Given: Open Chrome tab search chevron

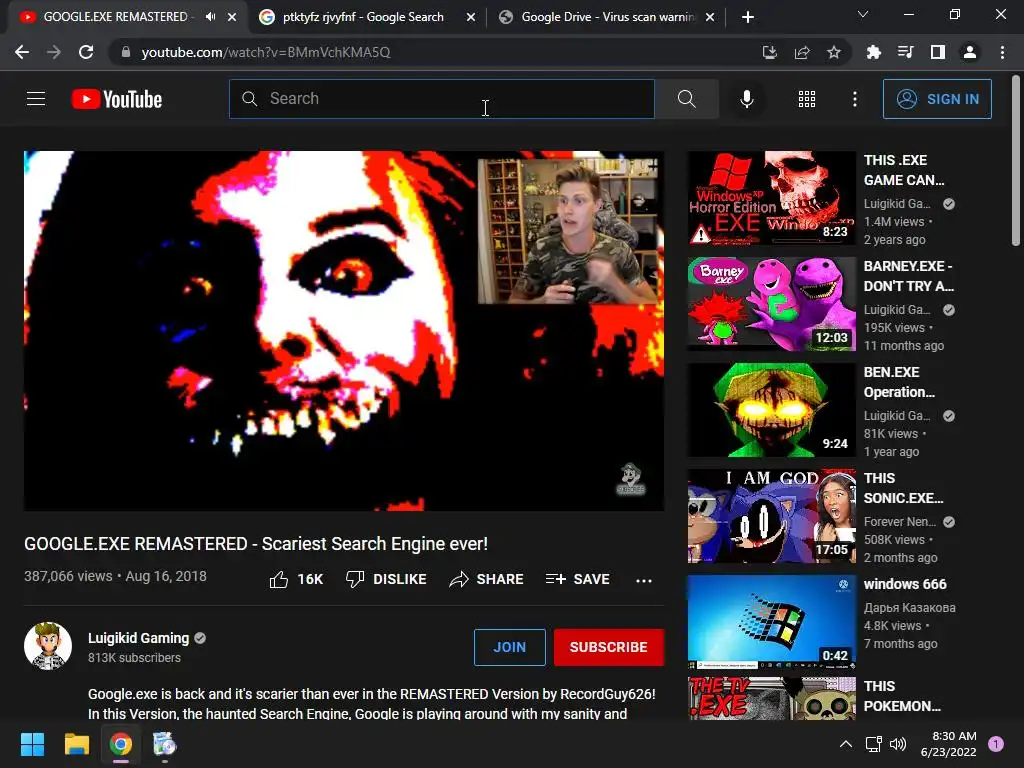Looking at the screenshot, I should 863,14.
